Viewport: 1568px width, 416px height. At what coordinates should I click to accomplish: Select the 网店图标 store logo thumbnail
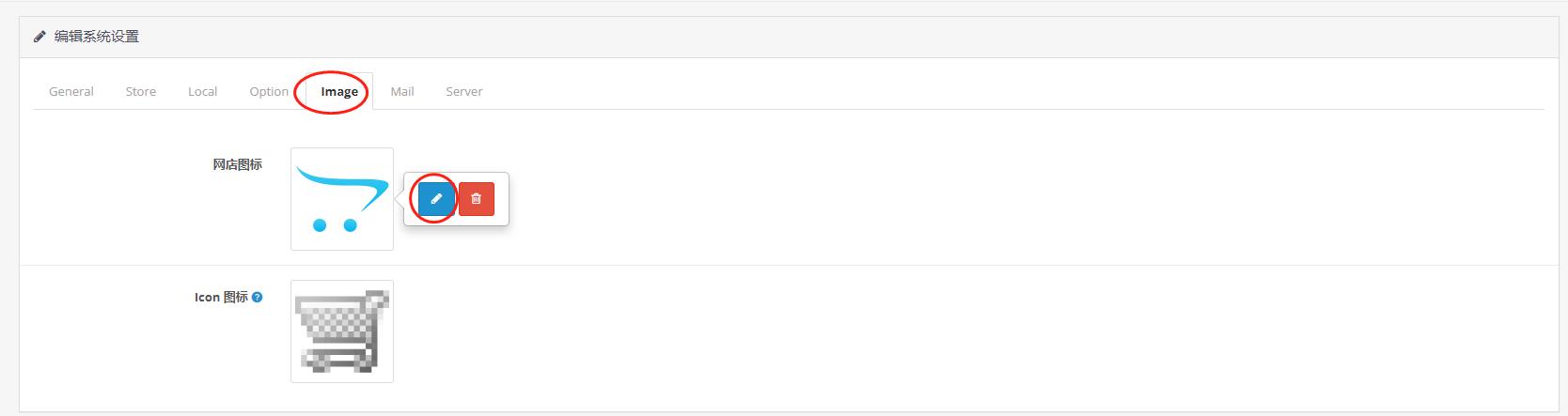[342, 199]
